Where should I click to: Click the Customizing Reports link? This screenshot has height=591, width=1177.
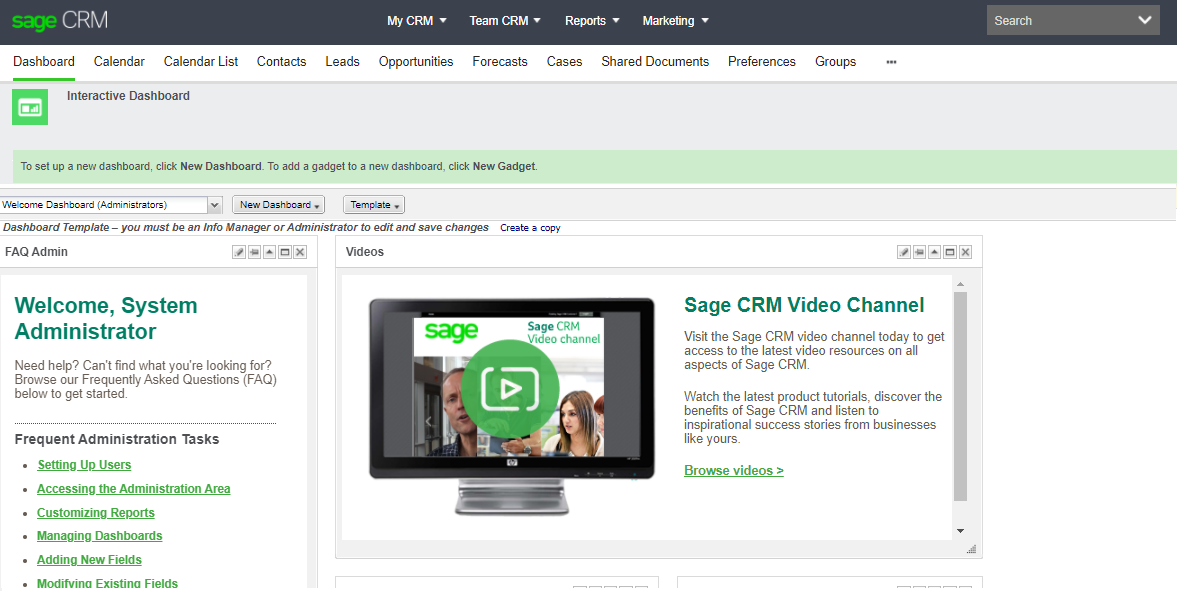96,513
